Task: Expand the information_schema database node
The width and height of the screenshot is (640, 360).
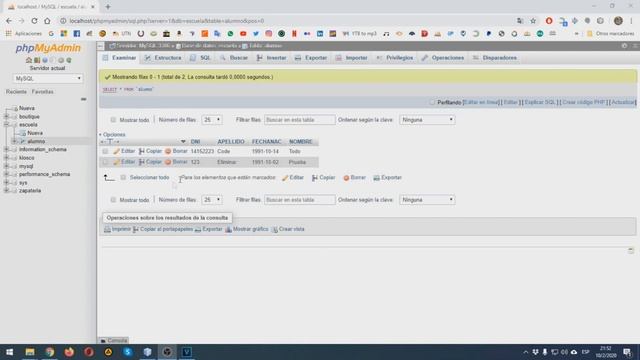Action: 6,149
